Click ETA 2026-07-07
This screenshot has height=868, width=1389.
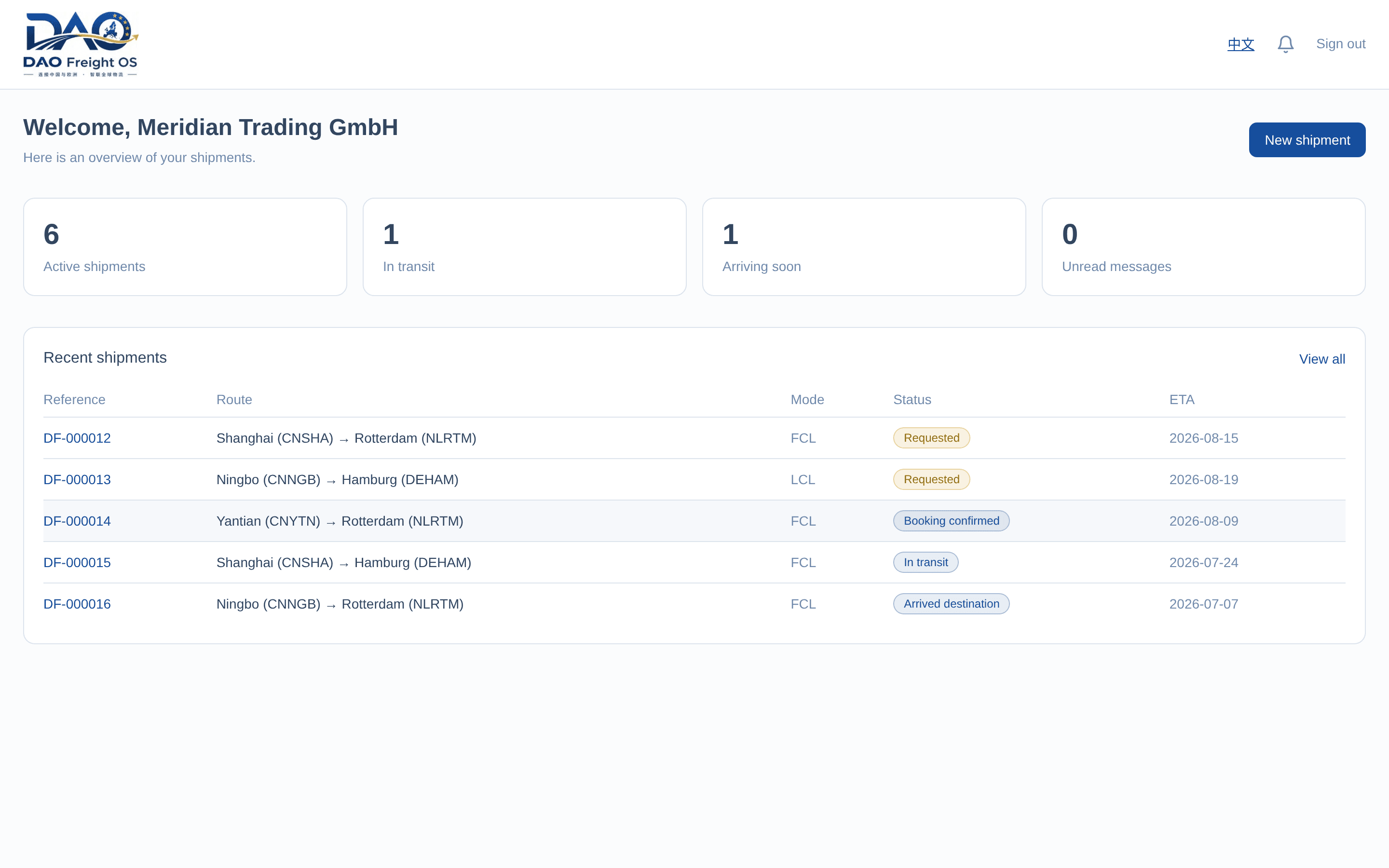coord(1204,604)
